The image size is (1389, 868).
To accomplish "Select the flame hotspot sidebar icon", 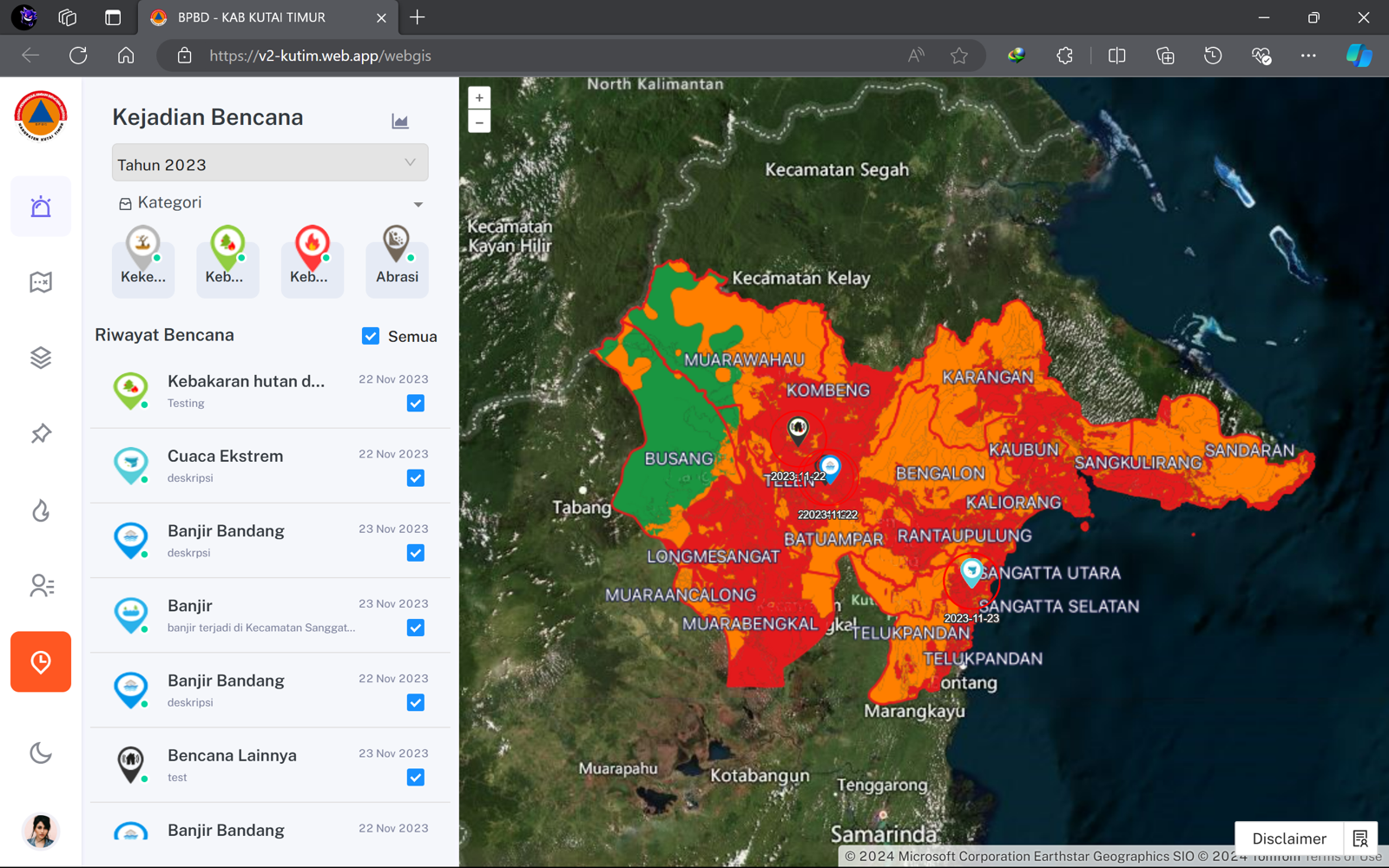I will pos(41,510).
